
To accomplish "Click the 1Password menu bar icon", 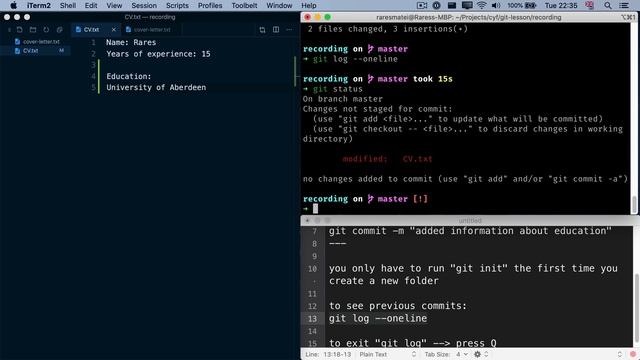I will click(x=436, y=5).
